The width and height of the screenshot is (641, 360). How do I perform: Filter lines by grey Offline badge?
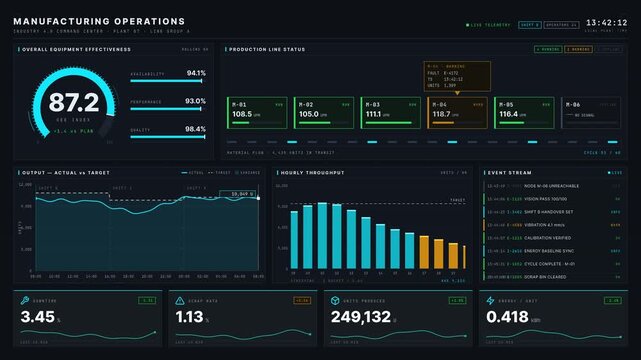pos(608,49)
